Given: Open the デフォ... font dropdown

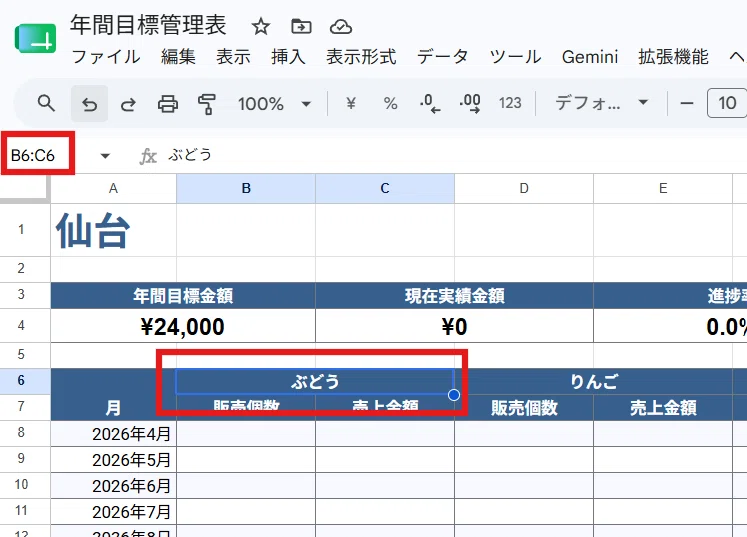Looking at the screenshot, I should point(602,103).
